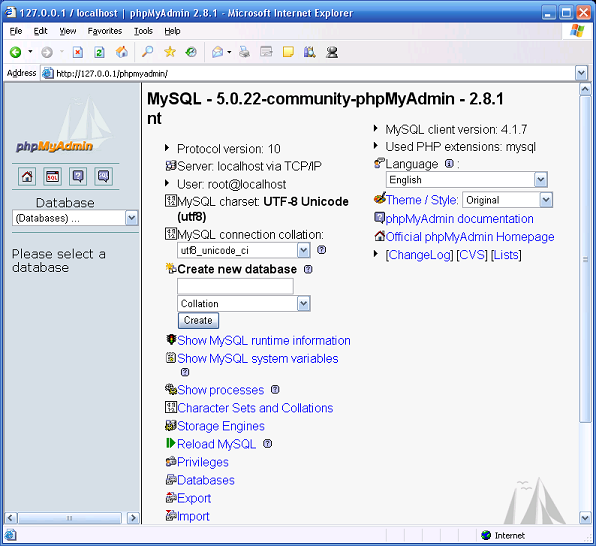Open the Import link

pos(193,516)
